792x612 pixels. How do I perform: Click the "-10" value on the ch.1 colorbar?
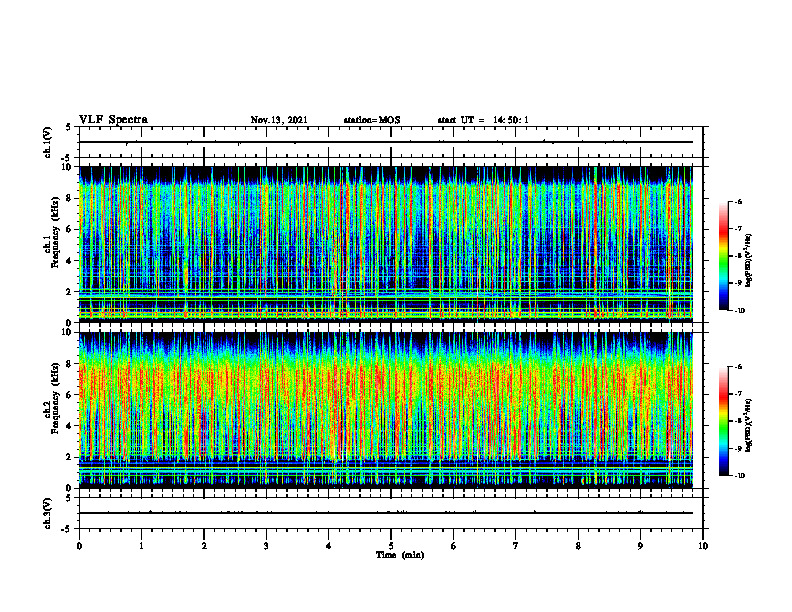[x=740, y=311]
